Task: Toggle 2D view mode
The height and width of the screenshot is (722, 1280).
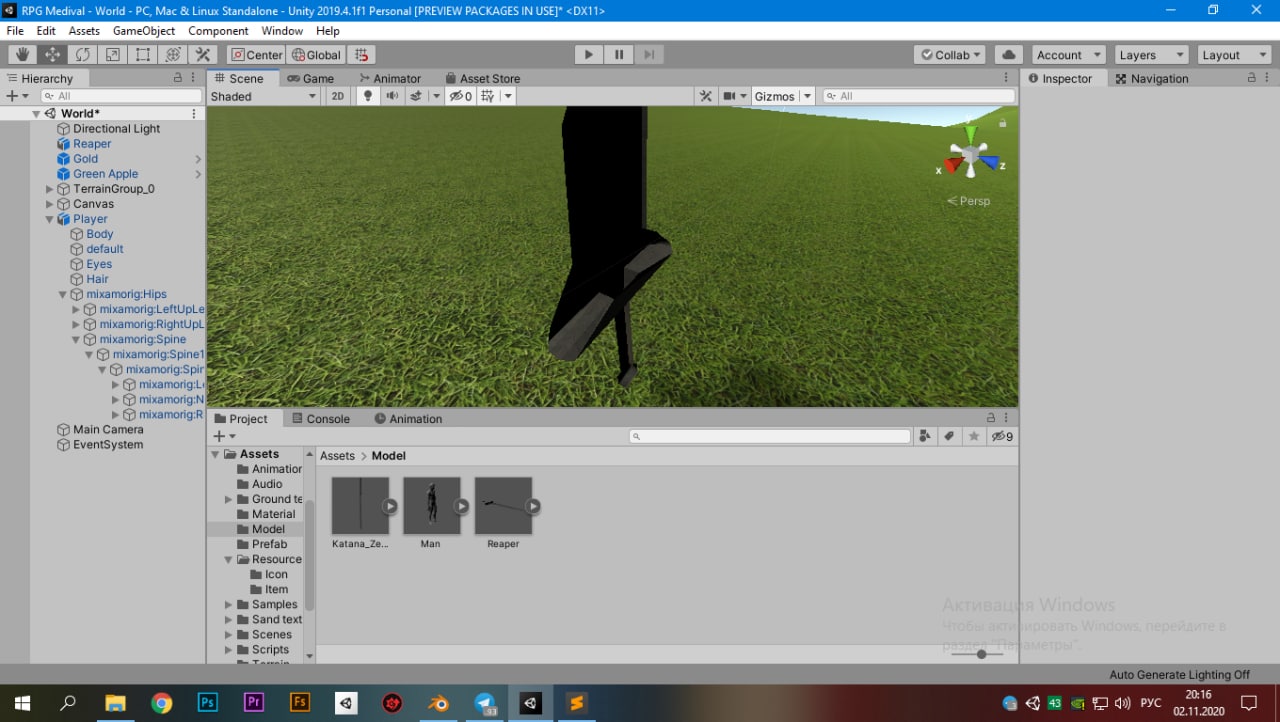Action: pos(338,96)
